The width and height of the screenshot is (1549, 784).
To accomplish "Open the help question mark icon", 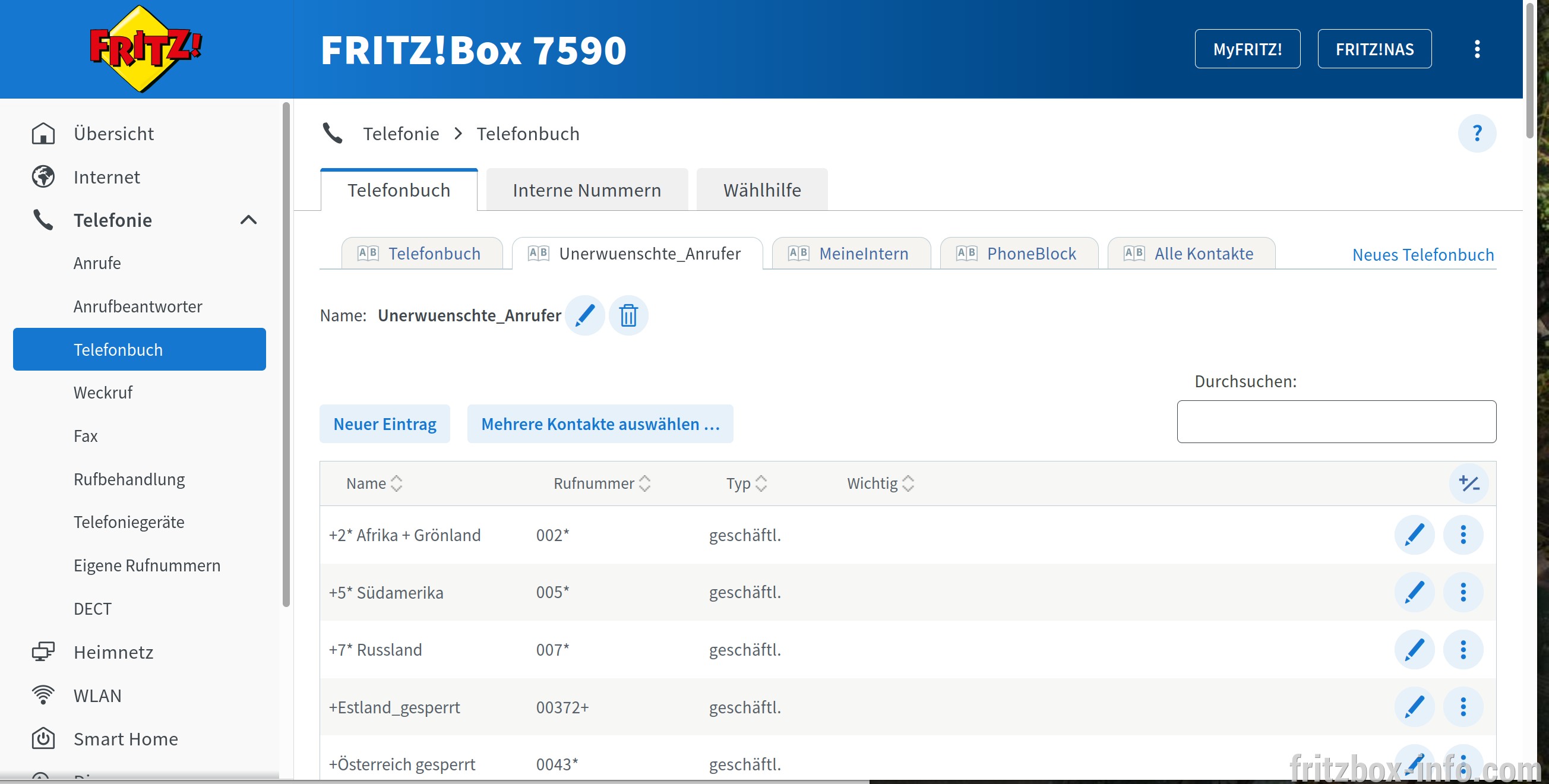I will (1477, 133).
